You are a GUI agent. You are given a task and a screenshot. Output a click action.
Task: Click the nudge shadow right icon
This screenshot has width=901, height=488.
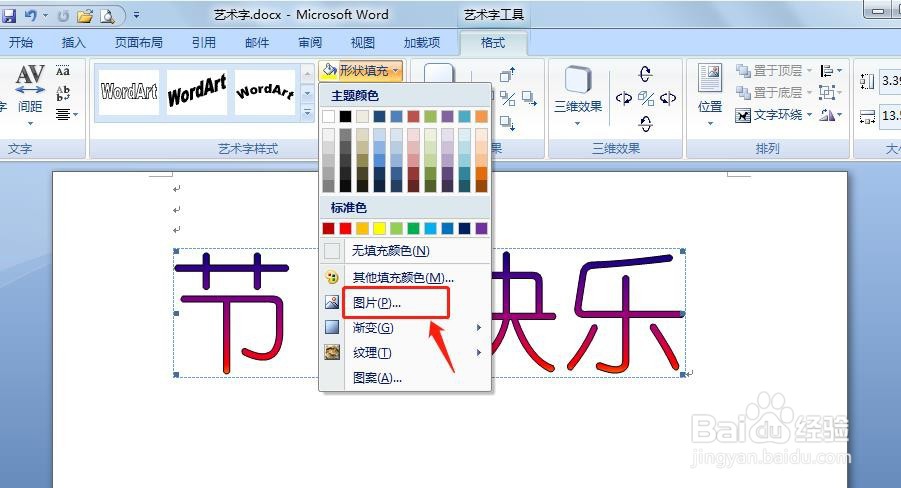point(529,99)
